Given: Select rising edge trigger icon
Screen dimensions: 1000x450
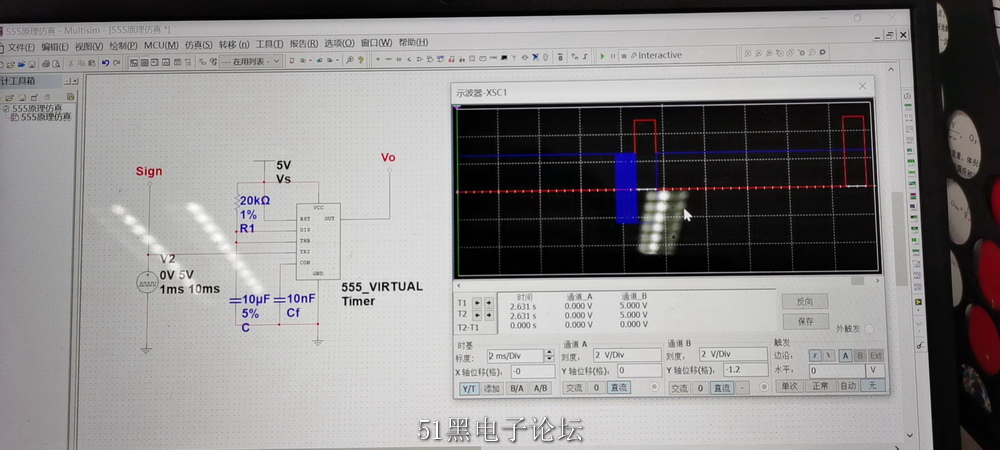Looking at the screenshot, I should 815,355.
